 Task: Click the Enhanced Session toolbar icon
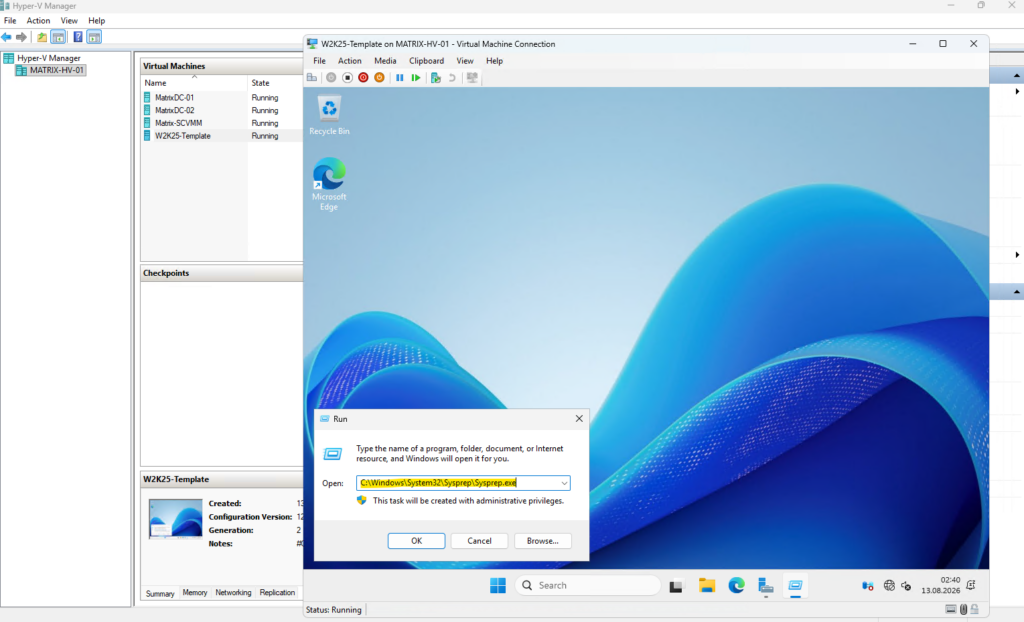coord(472,78)
